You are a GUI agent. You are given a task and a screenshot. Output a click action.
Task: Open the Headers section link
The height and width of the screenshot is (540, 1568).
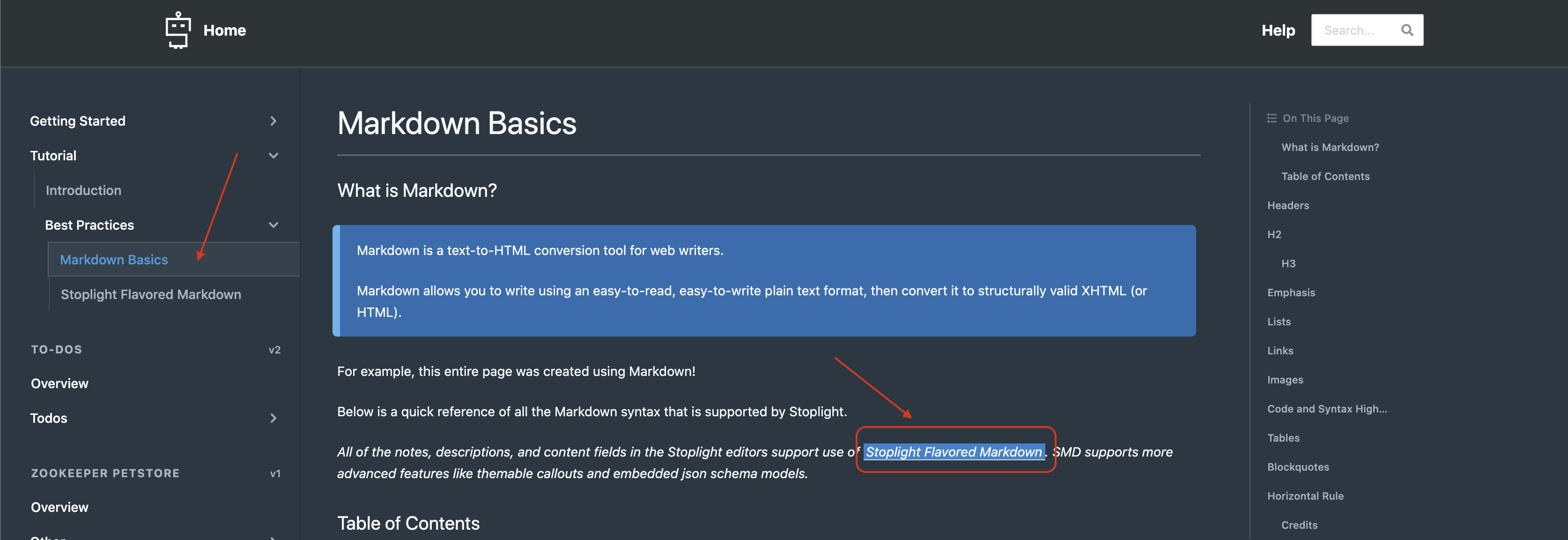(1287, 205)
